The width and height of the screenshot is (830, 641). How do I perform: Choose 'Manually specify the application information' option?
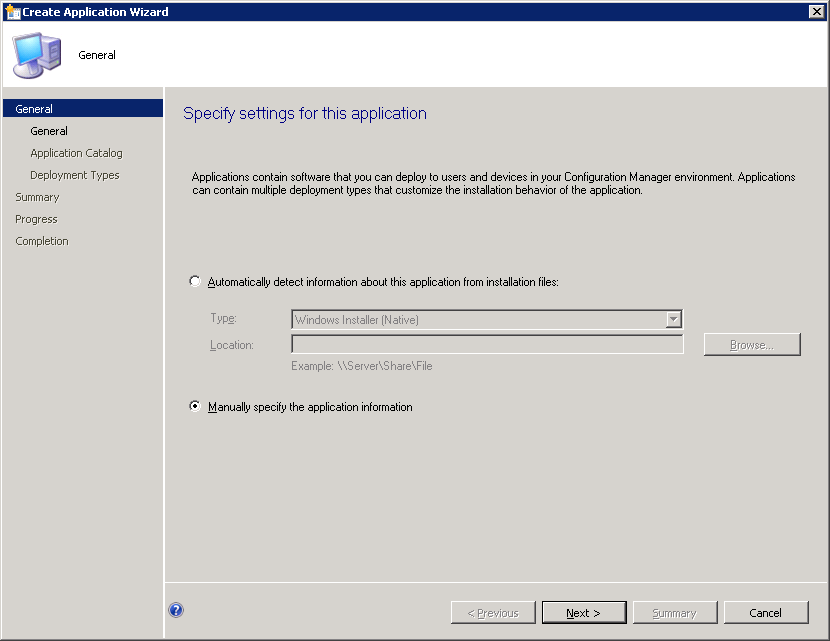195,407
